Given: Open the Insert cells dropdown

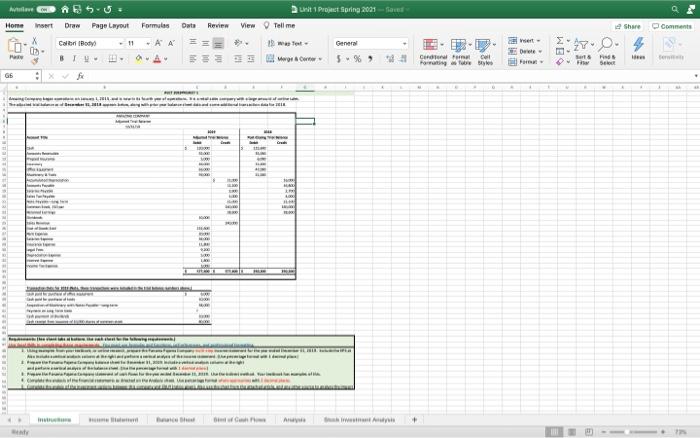Looking at the screenshot, I should (525, 41).
